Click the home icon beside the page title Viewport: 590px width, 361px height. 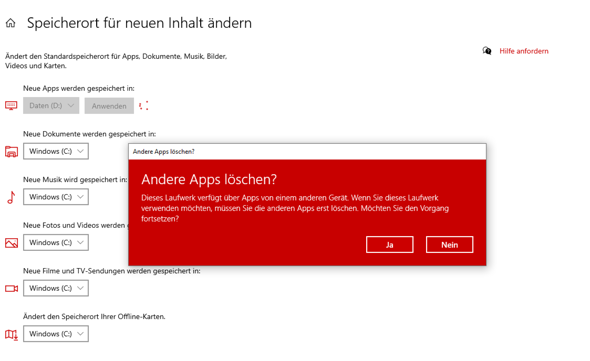11,23
